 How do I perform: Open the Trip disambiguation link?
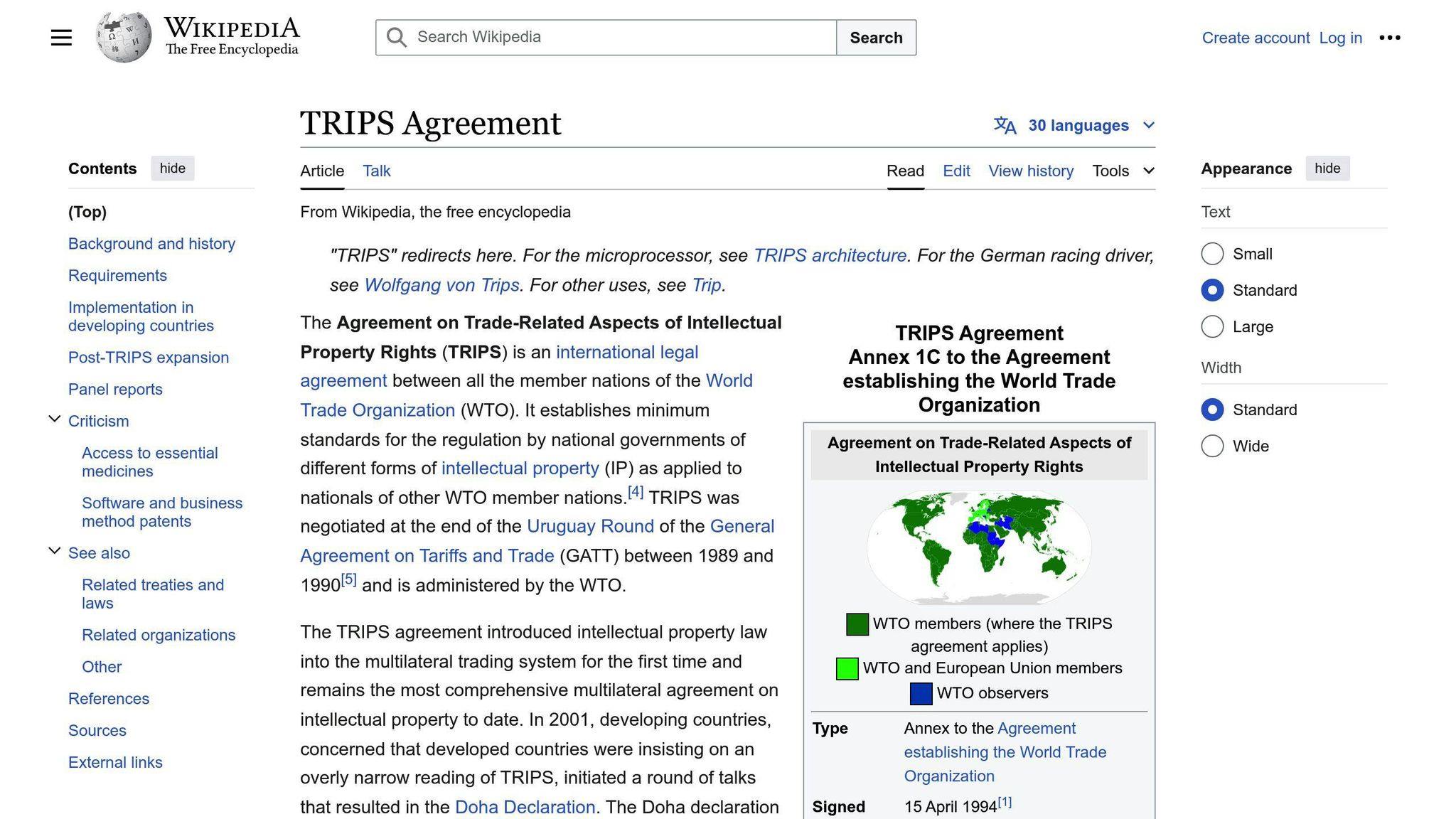(x=706, y=285)
